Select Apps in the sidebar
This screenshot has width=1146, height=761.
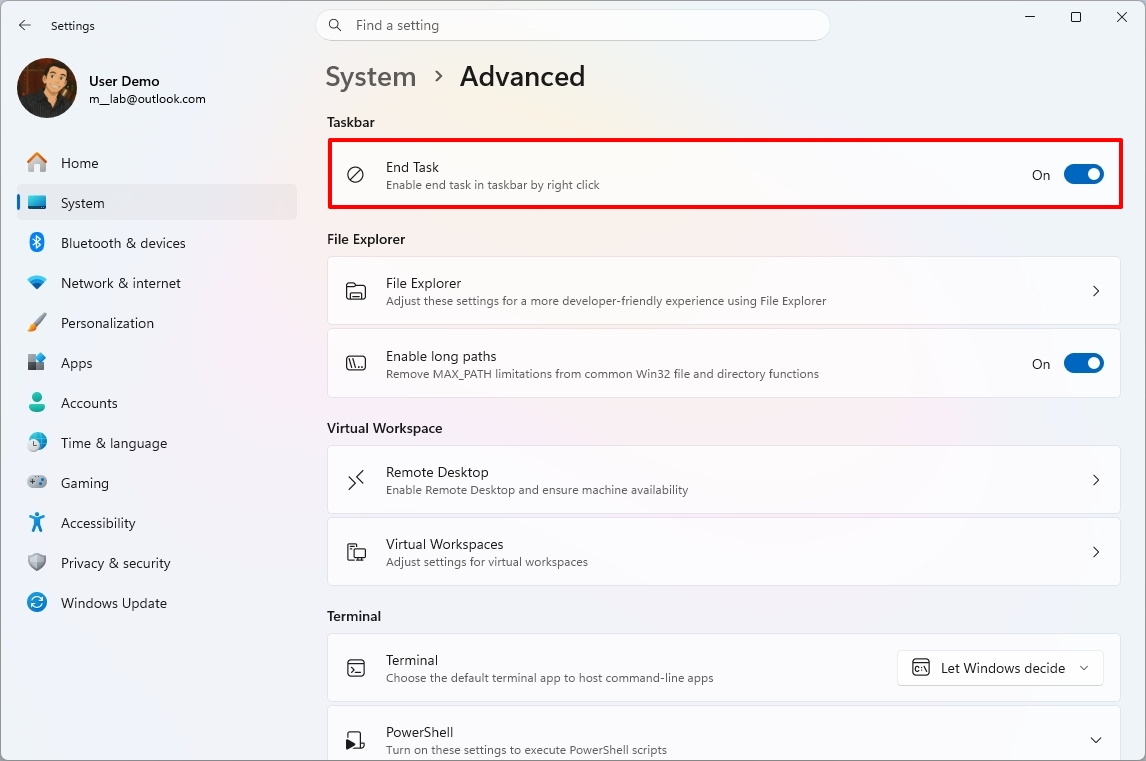pyautogui.click(x=156, y=363)
